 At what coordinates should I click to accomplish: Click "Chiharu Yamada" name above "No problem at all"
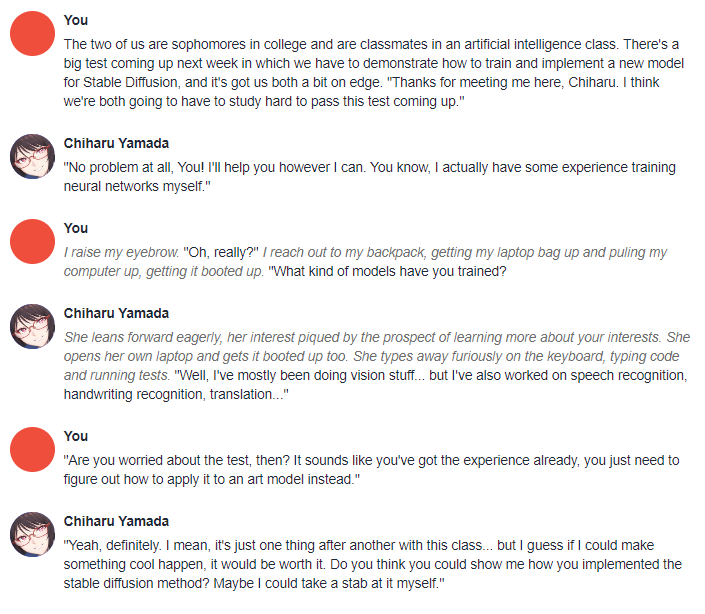(x=116, y=143)
